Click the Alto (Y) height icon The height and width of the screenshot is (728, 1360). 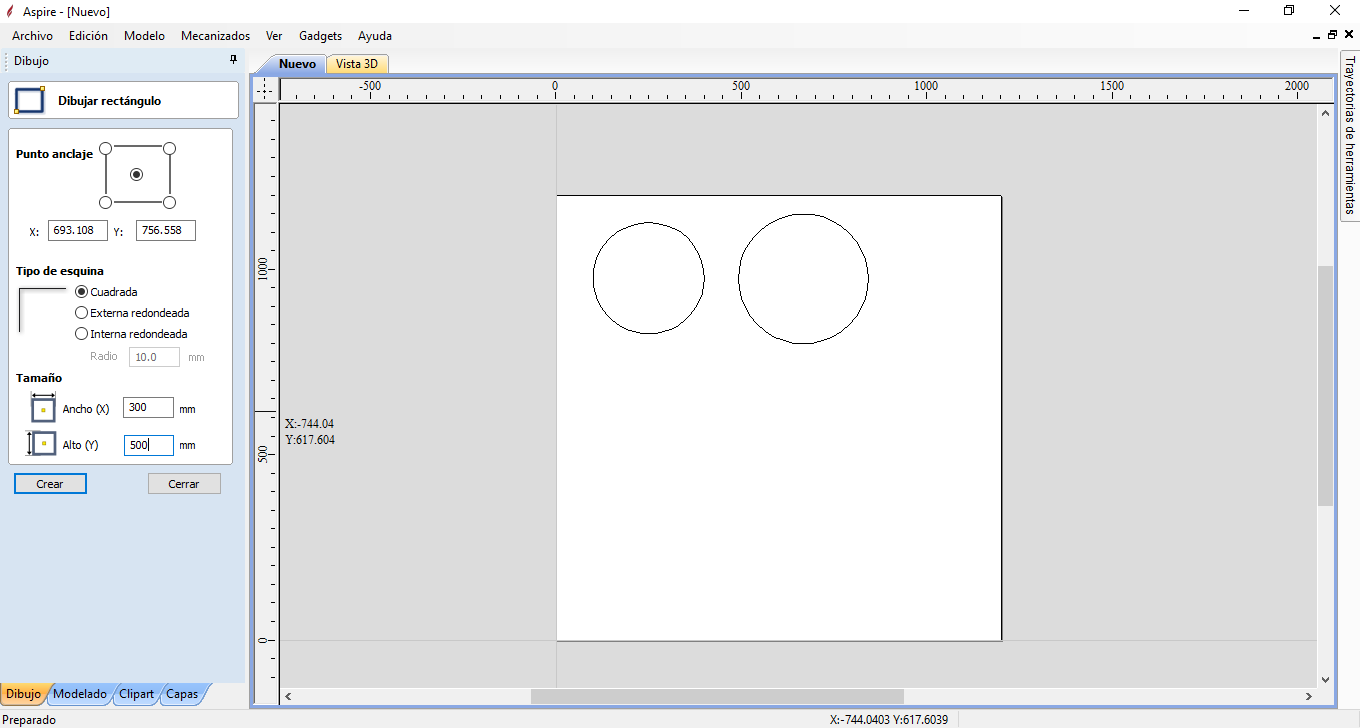tap(41, 444)
